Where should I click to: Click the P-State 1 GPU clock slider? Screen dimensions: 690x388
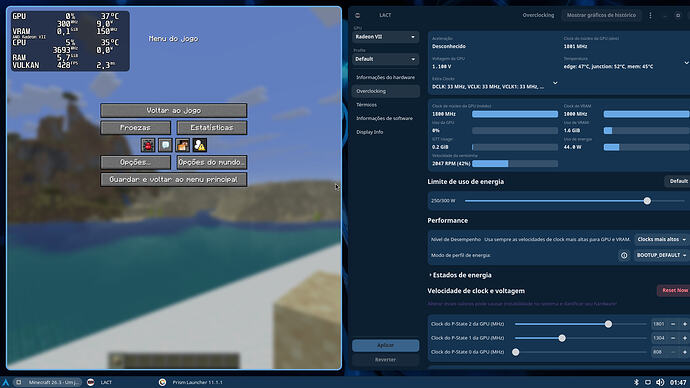click(x=581, y=338)
